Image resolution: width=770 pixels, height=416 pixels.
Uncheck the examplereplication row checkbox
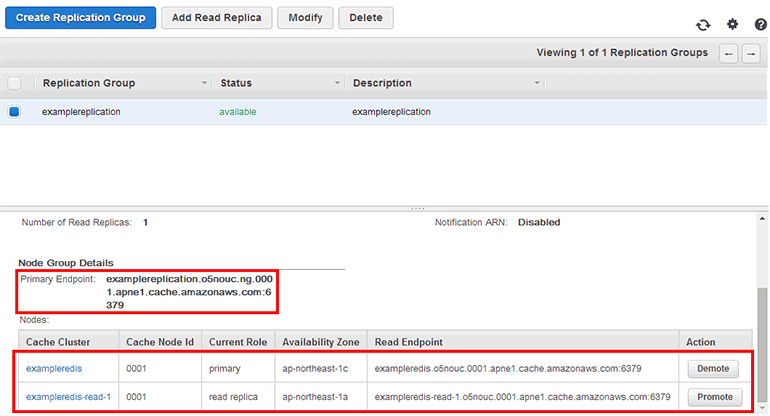15,112
